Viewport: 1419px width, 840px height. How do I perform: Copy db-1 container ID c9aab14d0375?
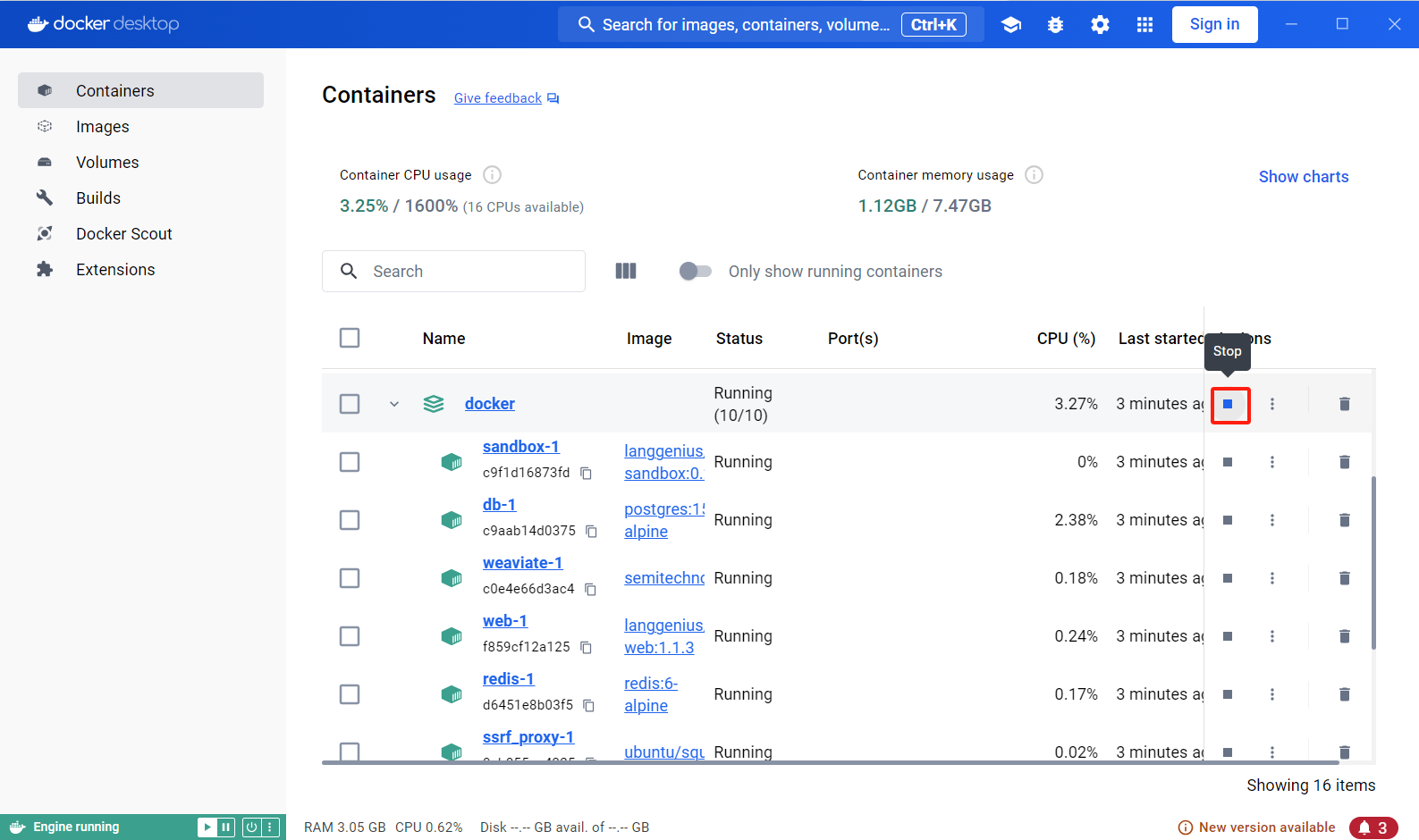pos(592,531)
